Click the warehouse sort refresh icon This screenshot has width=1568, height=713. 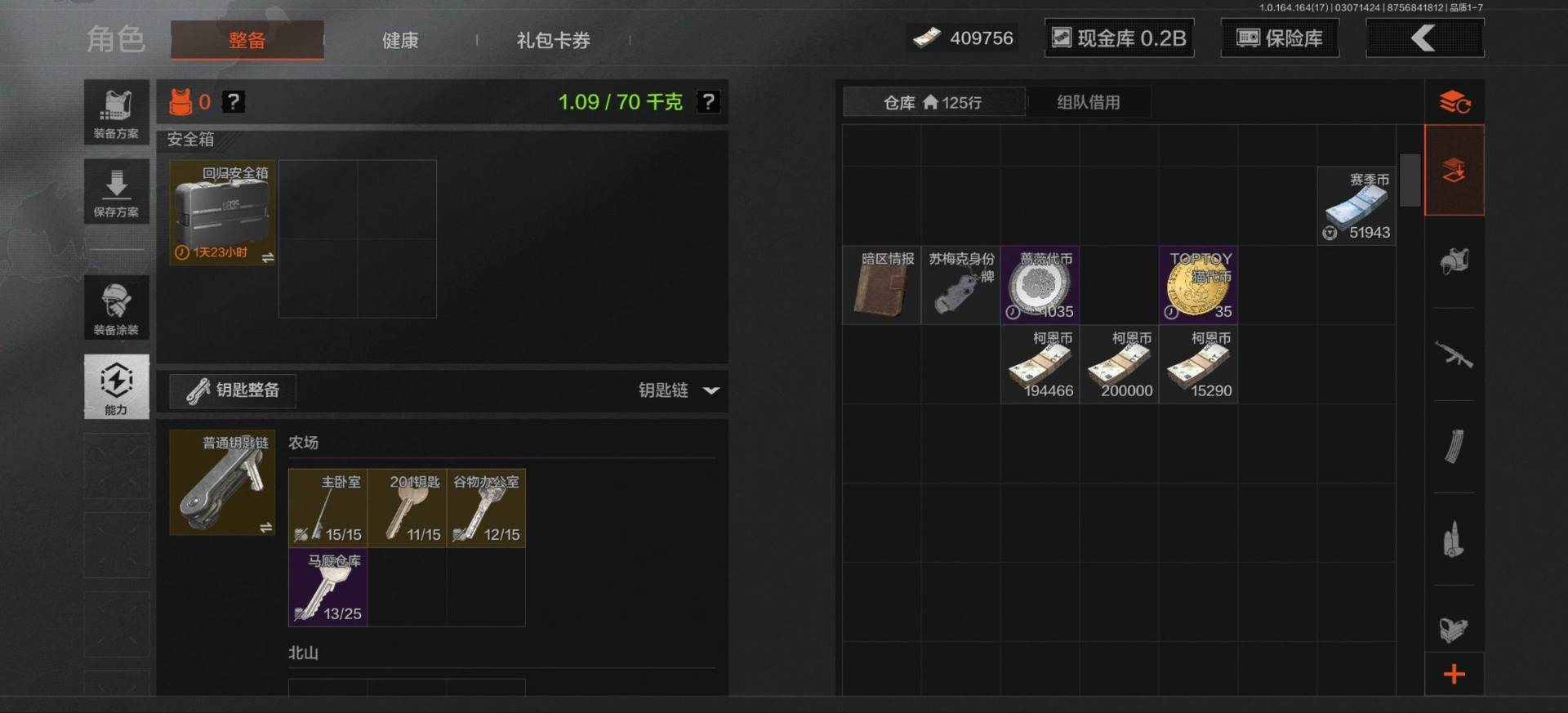tap(1454, 102)
